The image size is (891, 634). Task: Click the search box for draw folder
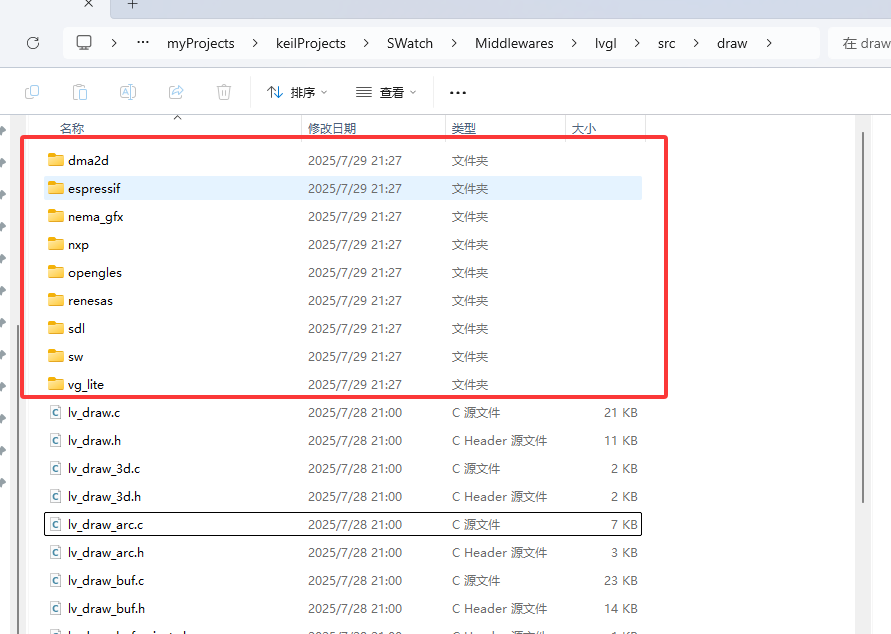tap(862, 43)
